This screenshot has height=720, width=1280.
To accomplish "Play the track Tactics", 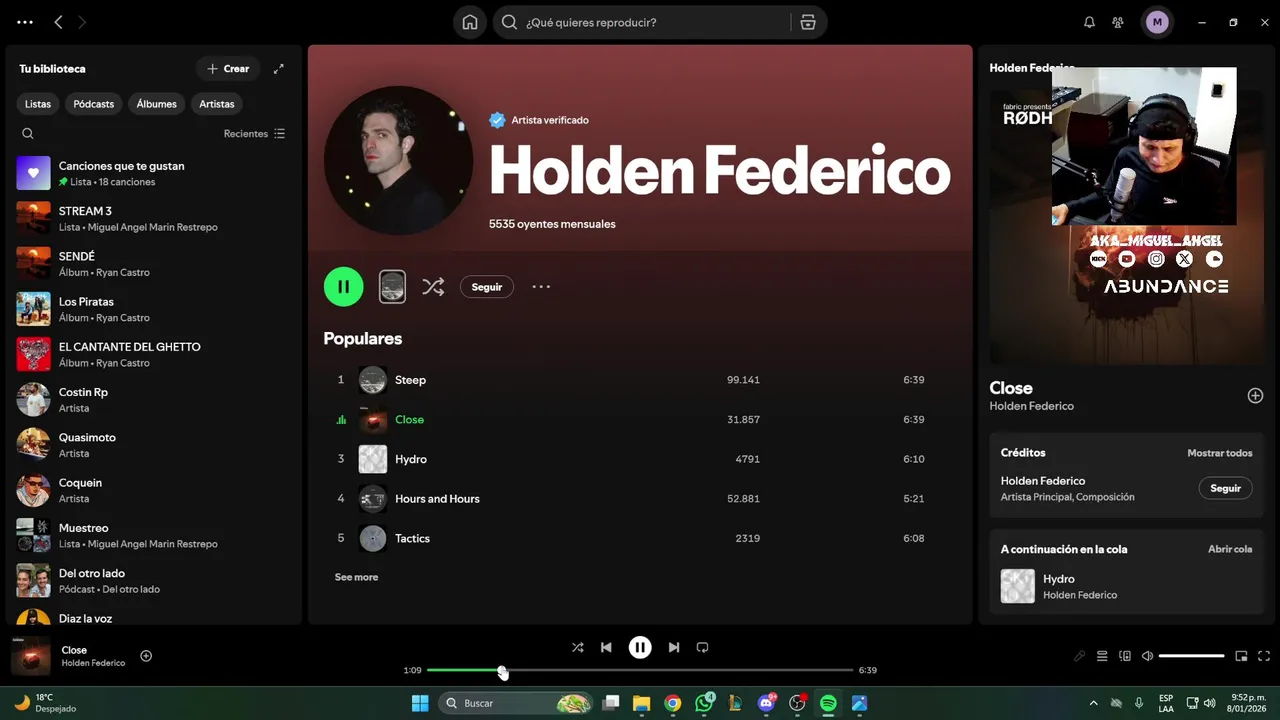I will pyautogui.click(x=640, y=538).
